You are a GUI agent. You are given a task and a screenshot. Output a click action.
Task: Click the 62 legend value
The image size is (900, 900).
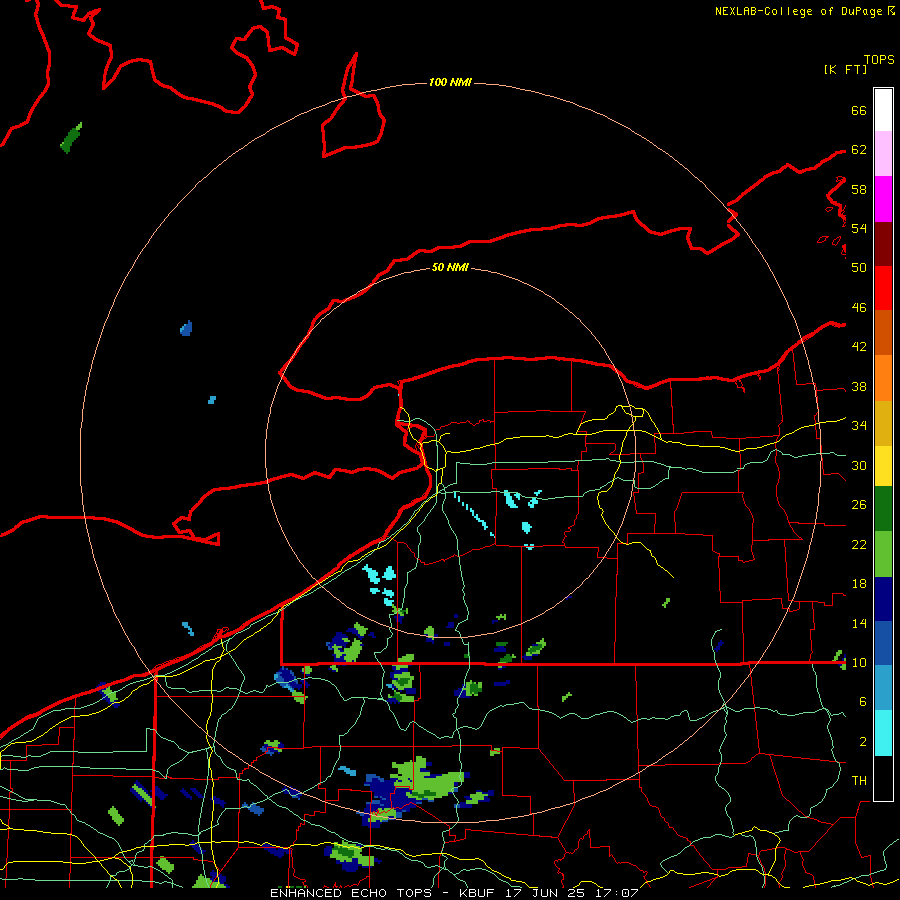859,150
